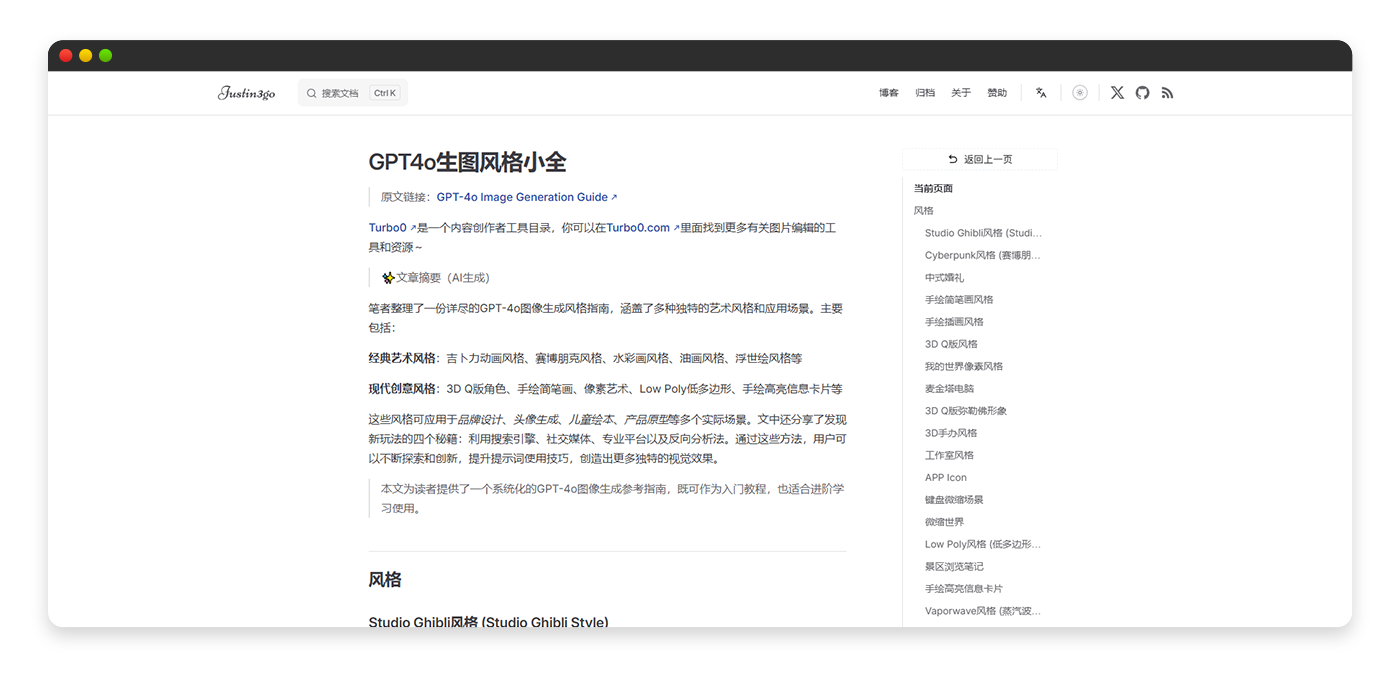1400x700 pixels.
Task: Click the 当前页面 outline heading
Action: (x=933, y=189)
